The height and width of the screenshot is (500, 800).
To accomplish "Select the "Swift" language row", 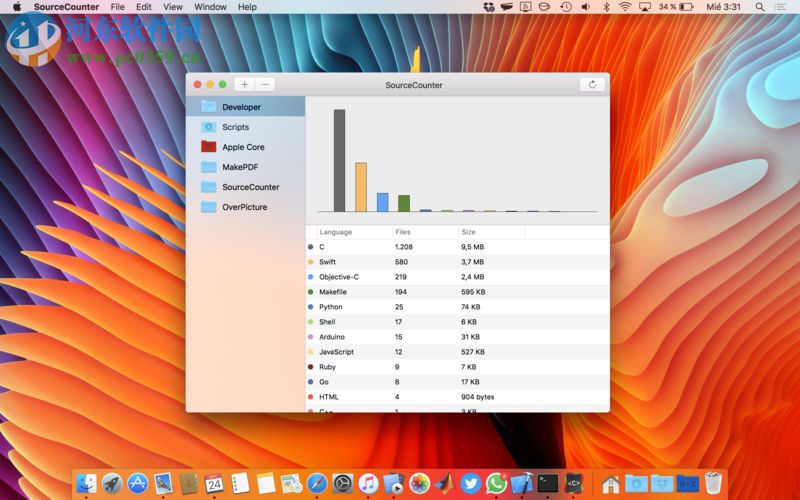I will [458, 262].
